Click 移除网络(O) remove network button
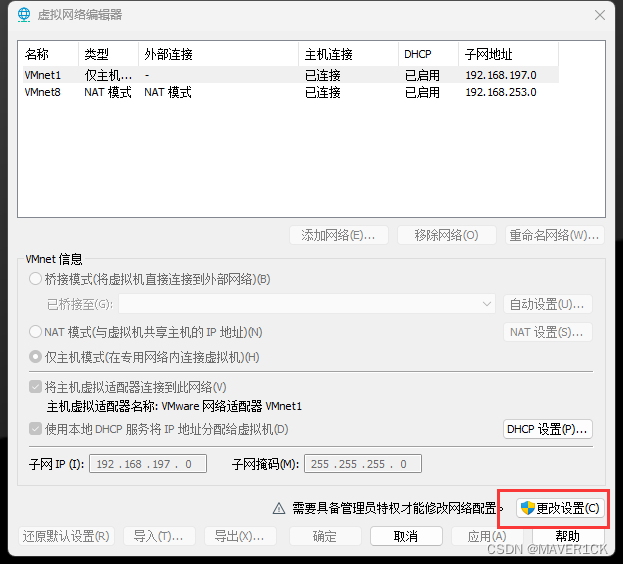 (447, 235)
